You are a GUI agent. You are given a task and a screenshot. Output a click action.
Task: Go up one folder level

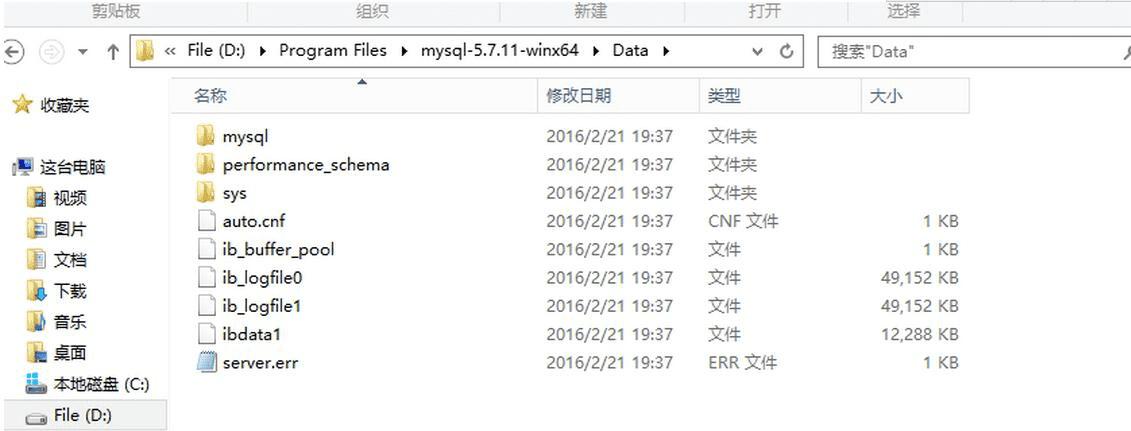[113, 51]
